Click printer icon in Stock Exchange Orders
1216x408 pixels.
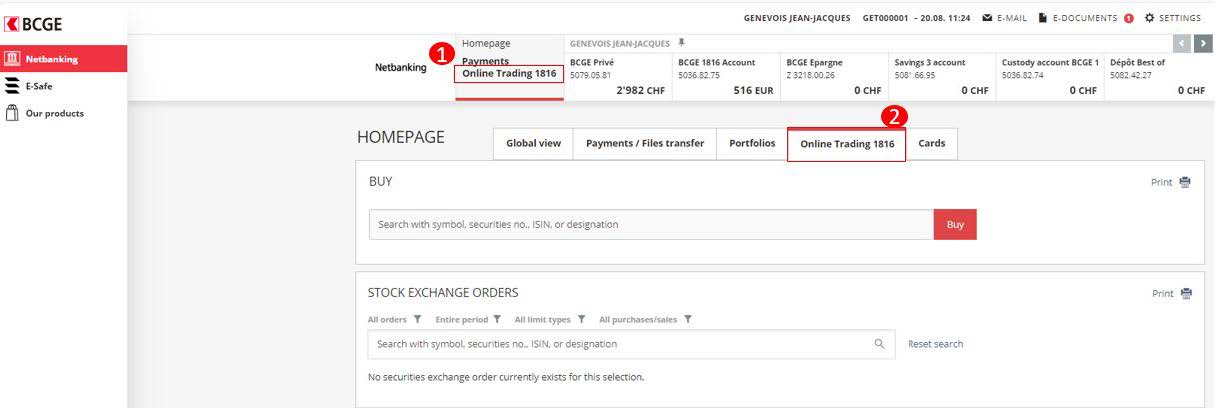(1187, 294)
